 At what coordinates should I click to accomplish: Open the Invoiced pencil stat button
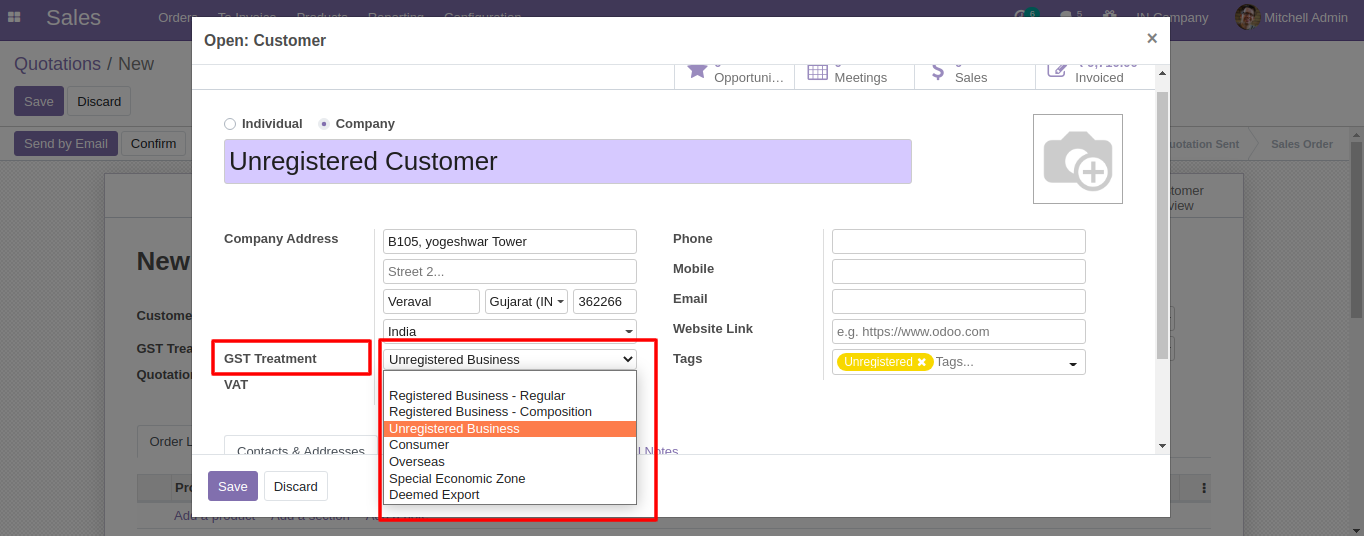coord(1094,76)
